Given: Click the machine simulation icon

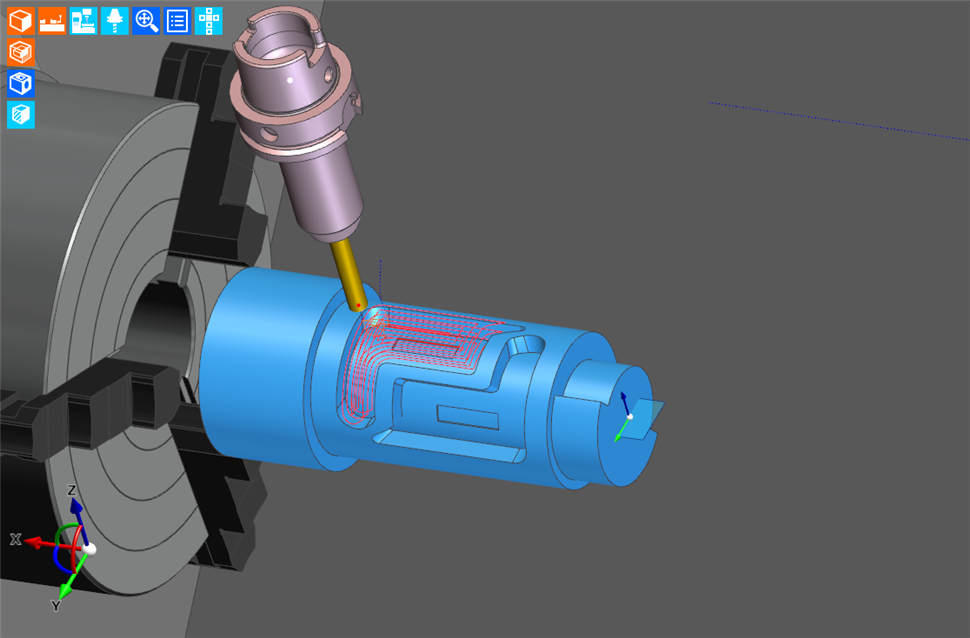Looking at the screenshot, I should coord(85,21).
